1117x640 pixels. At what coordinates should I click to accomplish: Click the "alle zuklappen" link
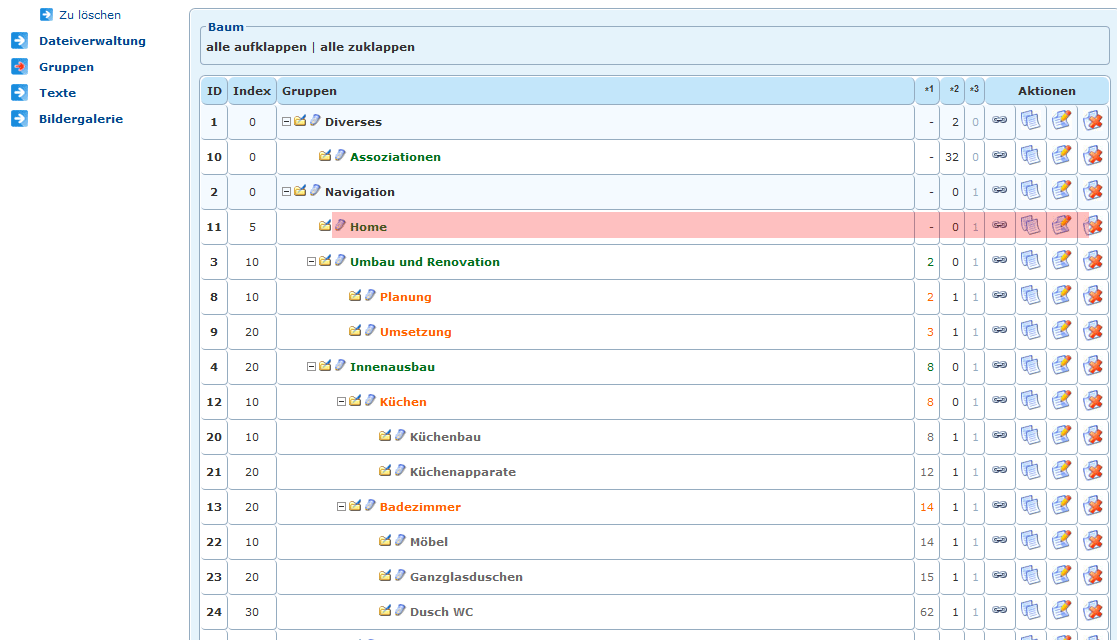(x=367, y=47)
